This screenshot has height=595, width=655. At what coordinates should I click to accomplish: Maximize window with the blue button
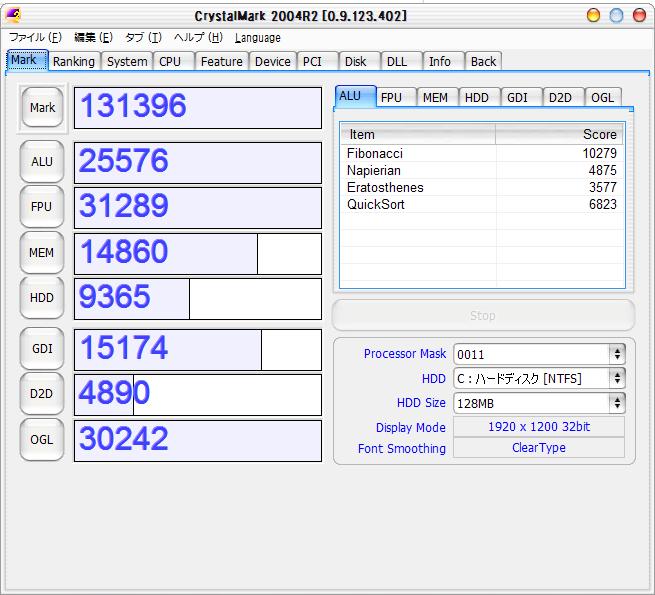point(616,15)
